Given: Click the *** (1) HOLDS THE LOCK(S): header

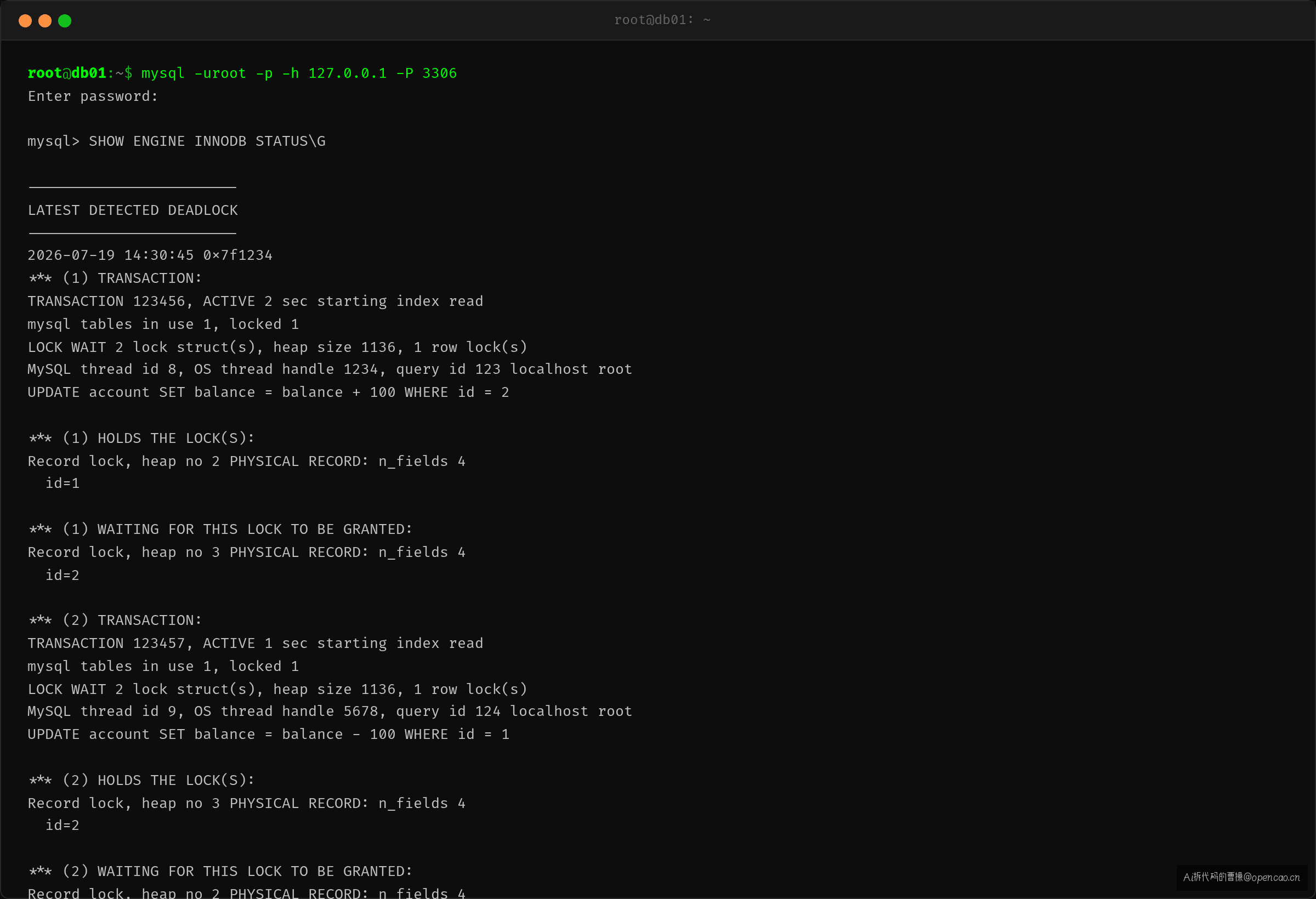Looking at the screenshot, I should coord(141,438).
